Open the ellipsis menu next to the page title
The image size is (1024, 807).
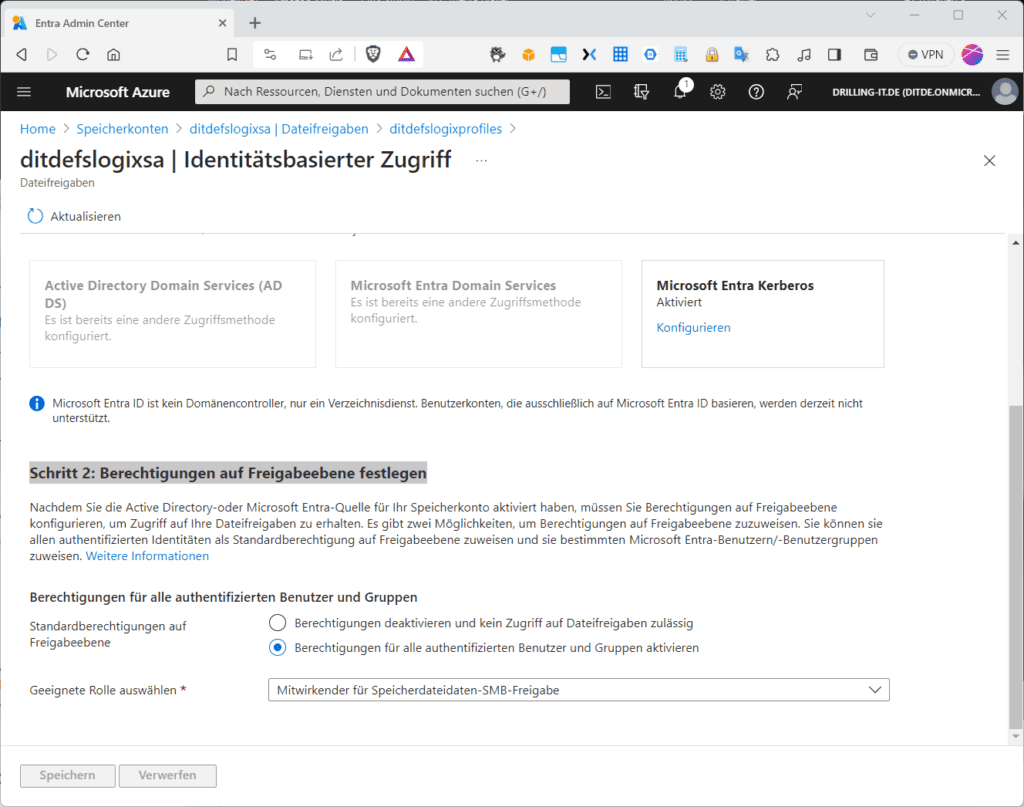(x=481, y=161)
